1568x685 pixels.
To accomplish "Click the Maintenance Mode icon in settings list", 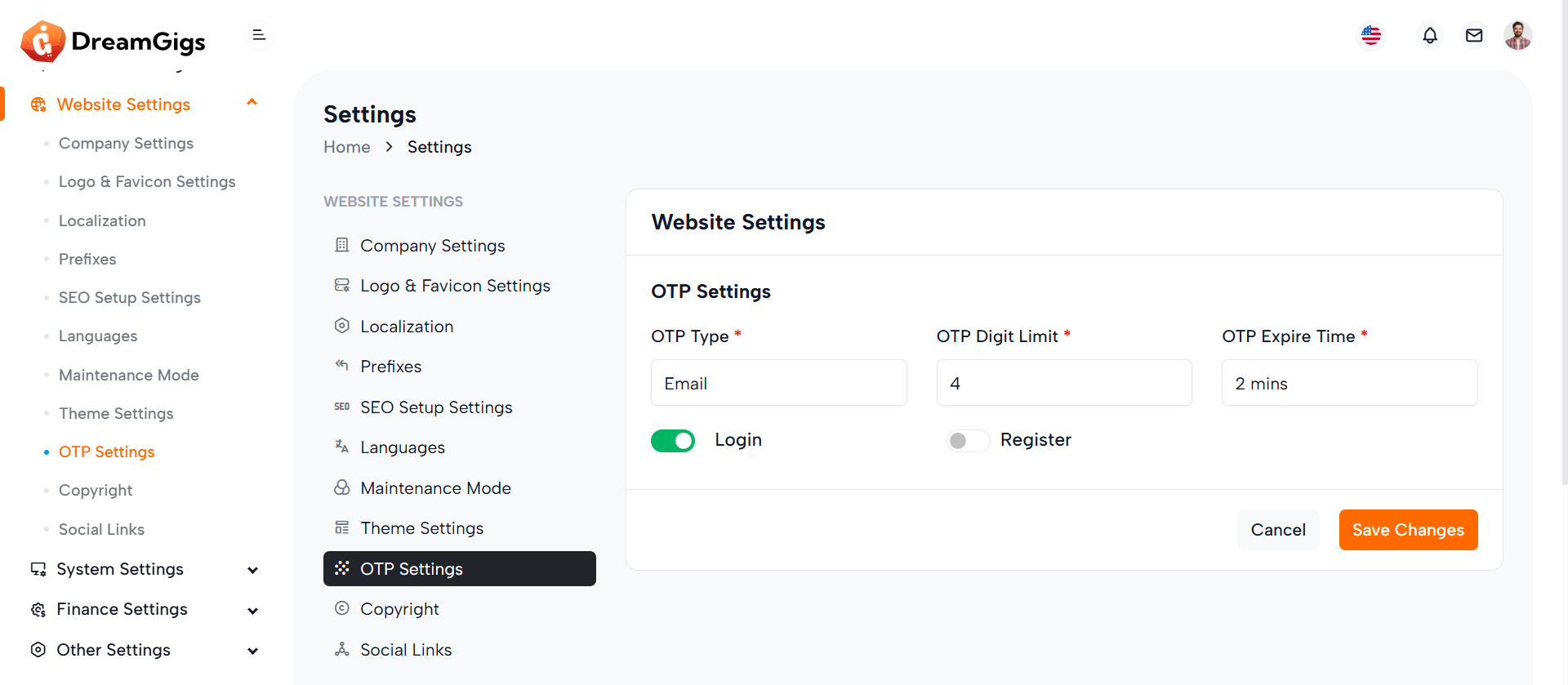I will [x=342, y=488].
